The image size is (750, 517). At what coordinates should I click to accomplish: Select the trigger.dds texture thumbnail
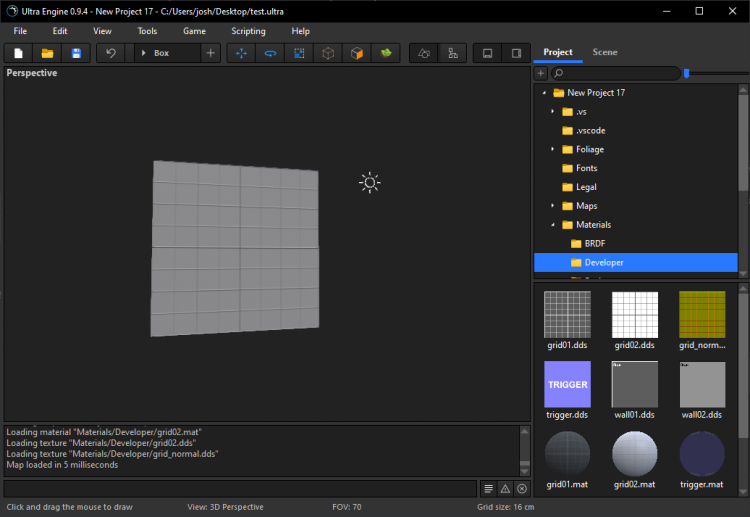(567, 385)
